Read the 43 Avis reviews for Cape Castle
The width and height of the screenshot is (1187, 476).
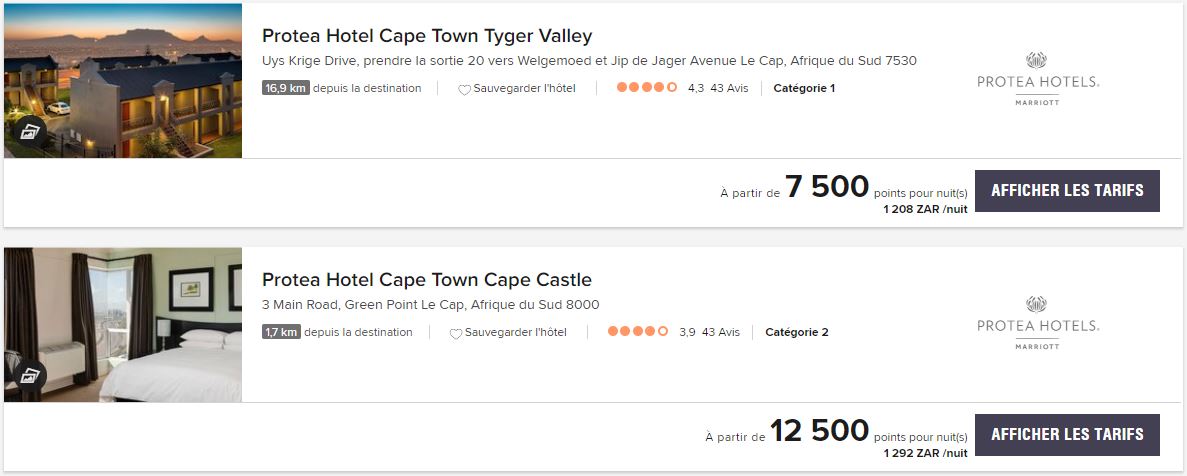point(721,332)
